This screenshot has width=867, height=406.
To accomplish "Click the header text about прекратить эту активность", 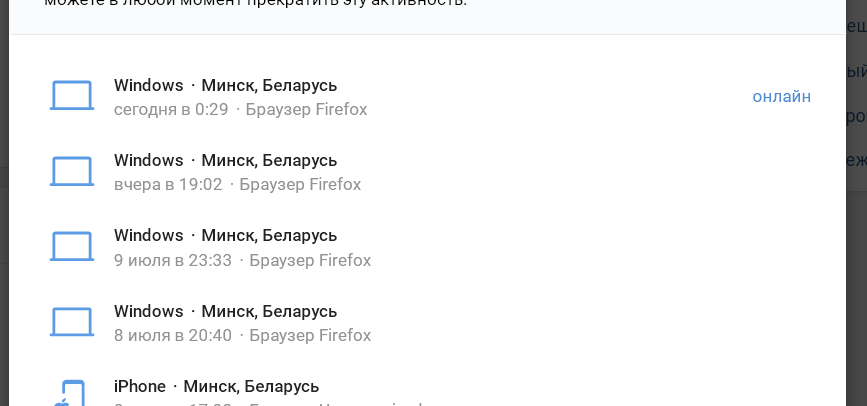I will tap(255, 3).
